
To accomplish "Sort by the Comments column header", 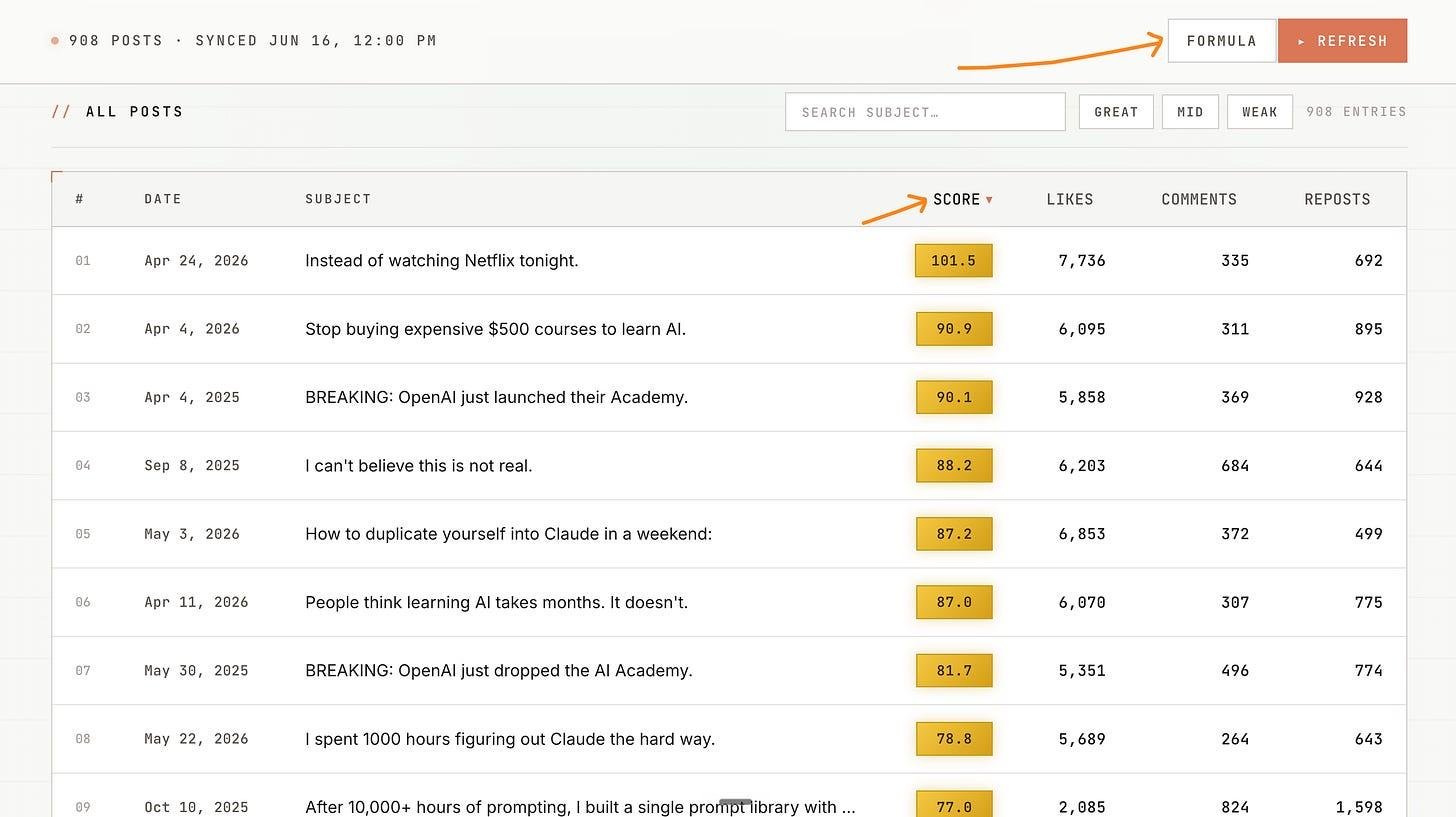I will pos(1198,199).
